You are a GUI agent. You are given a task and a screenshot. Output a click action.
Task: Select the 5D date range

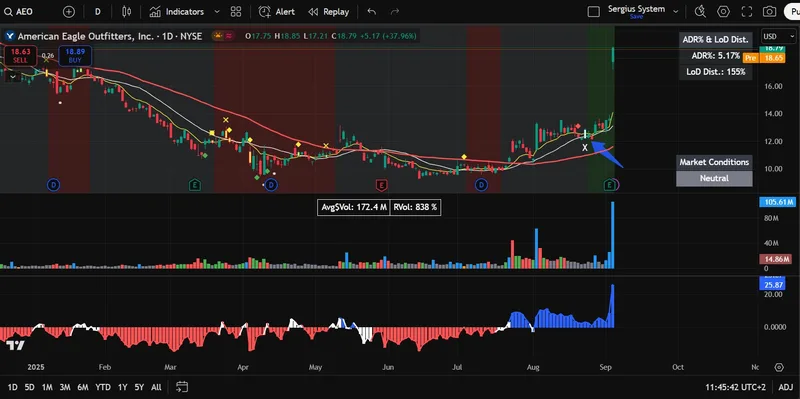(x=30, y=387)
